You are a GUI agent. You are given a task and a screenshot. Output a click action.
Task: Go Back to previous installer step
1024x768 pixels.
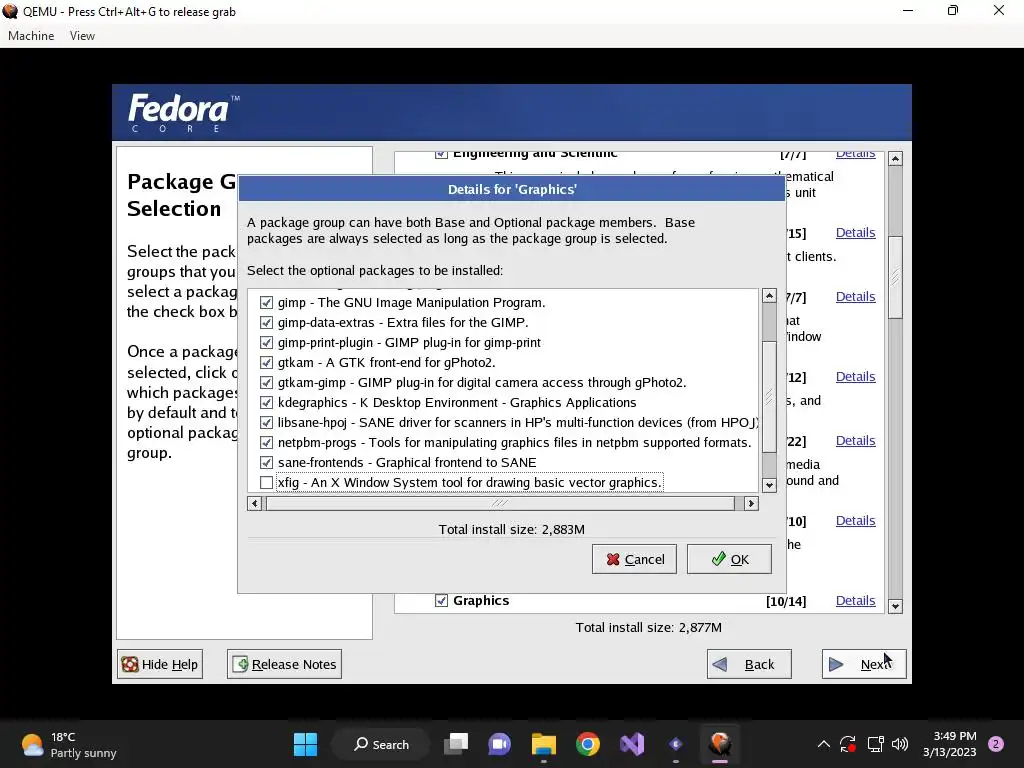click(x=749, y=664)
